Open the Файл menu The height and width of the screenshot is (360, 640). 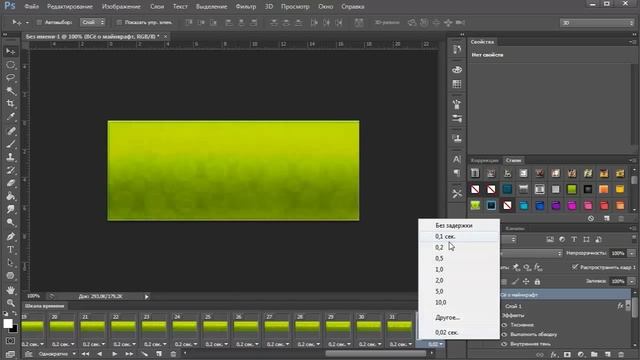31,7
